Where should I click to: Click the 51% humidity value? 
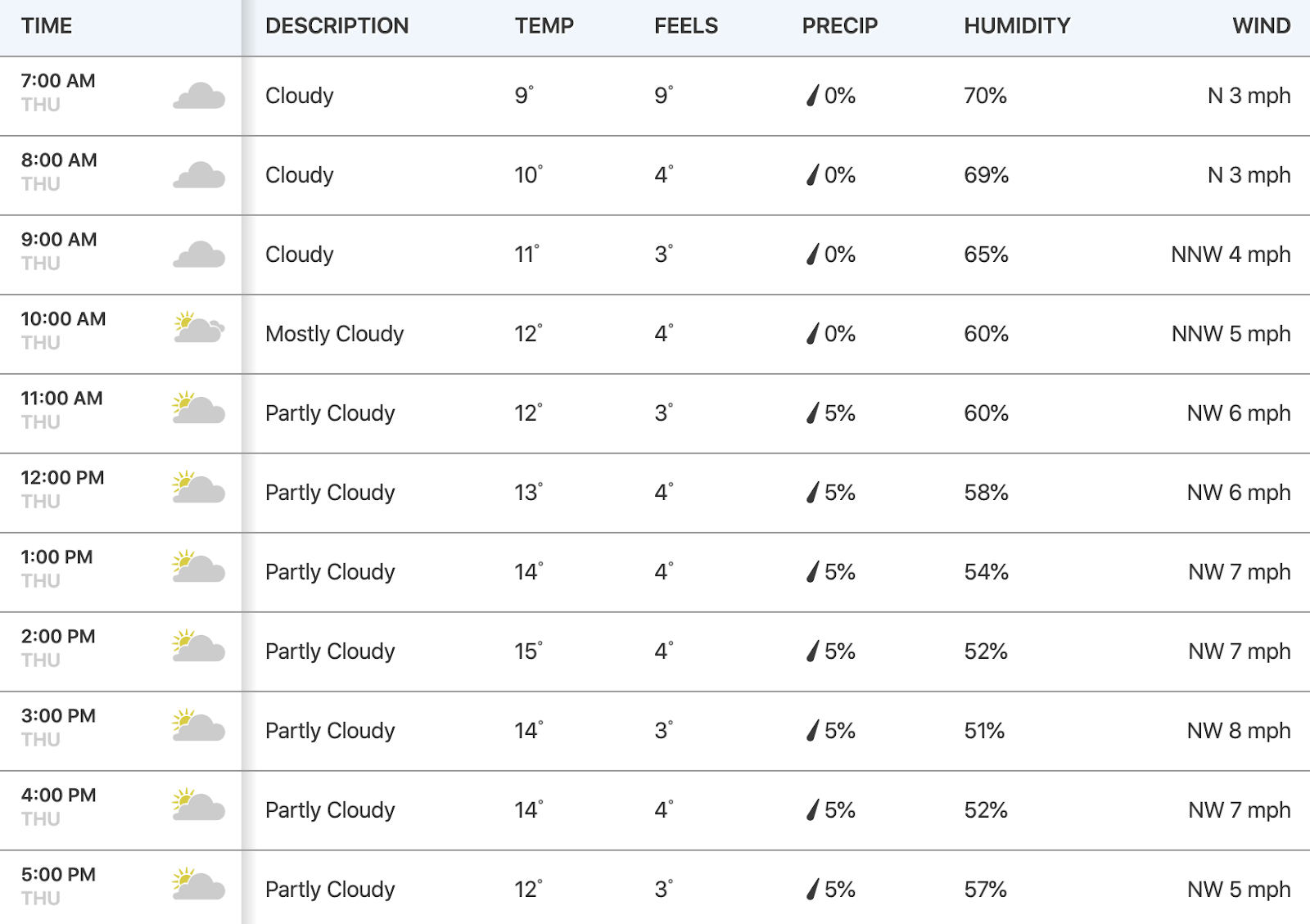(984, 731)
